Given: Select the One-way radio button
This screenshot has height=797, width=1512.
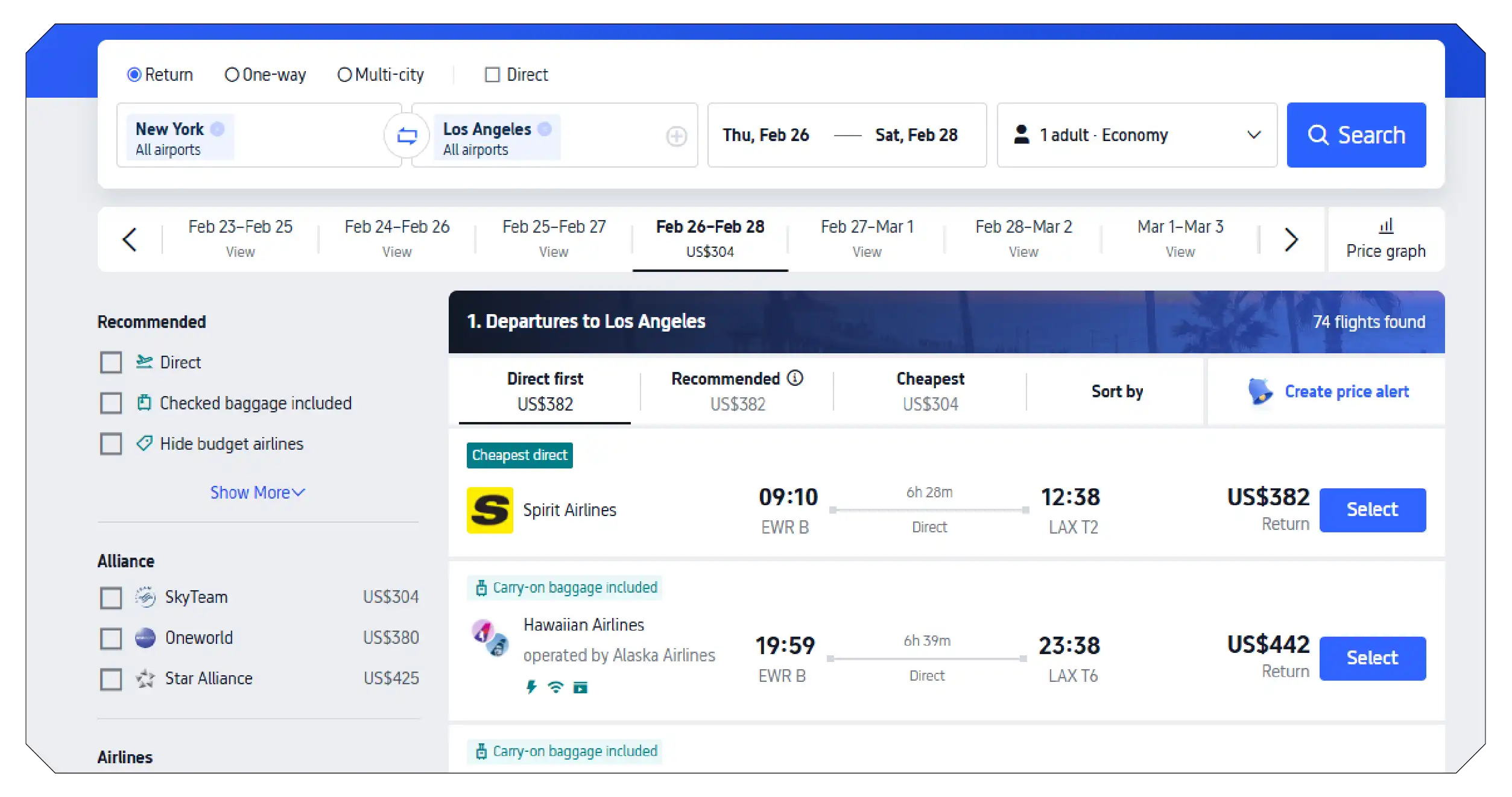Looking at the screenshot, I should pos(232,74).
